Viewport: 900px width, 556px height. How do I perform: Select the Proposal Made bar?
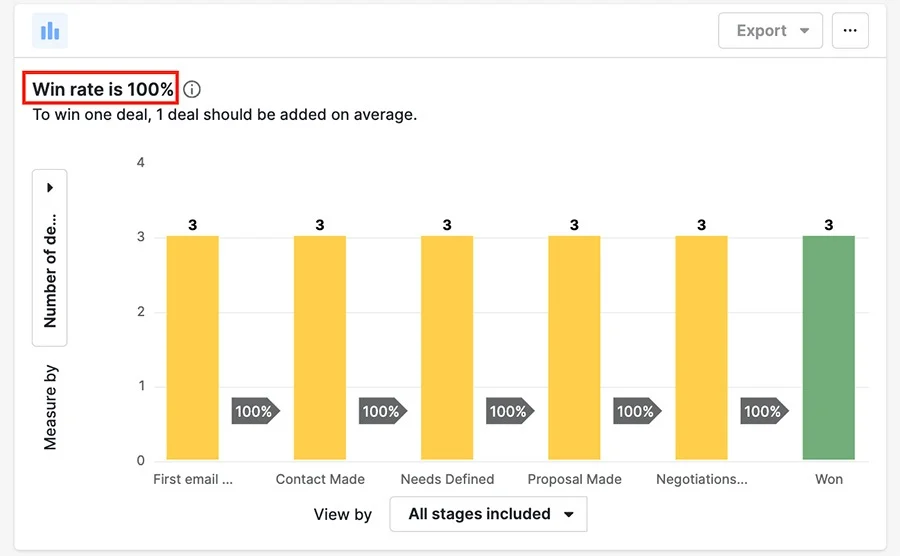574,348
